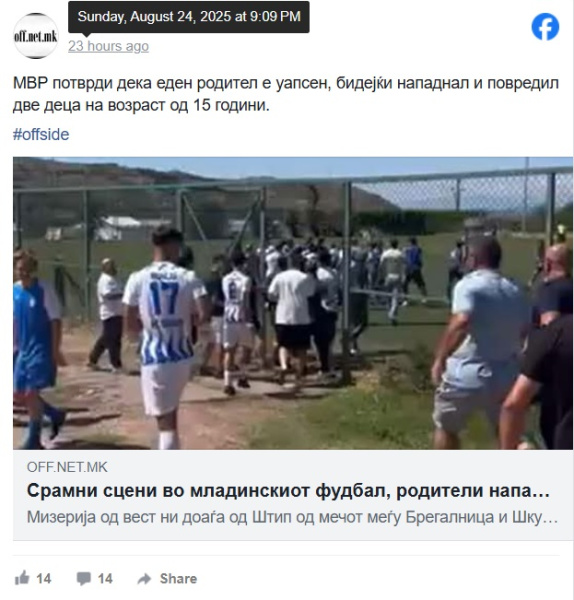Image resolution: width=574 pixels, height=600 pixels.
Task: View the 14 comments count
Action: pos(105,579)
